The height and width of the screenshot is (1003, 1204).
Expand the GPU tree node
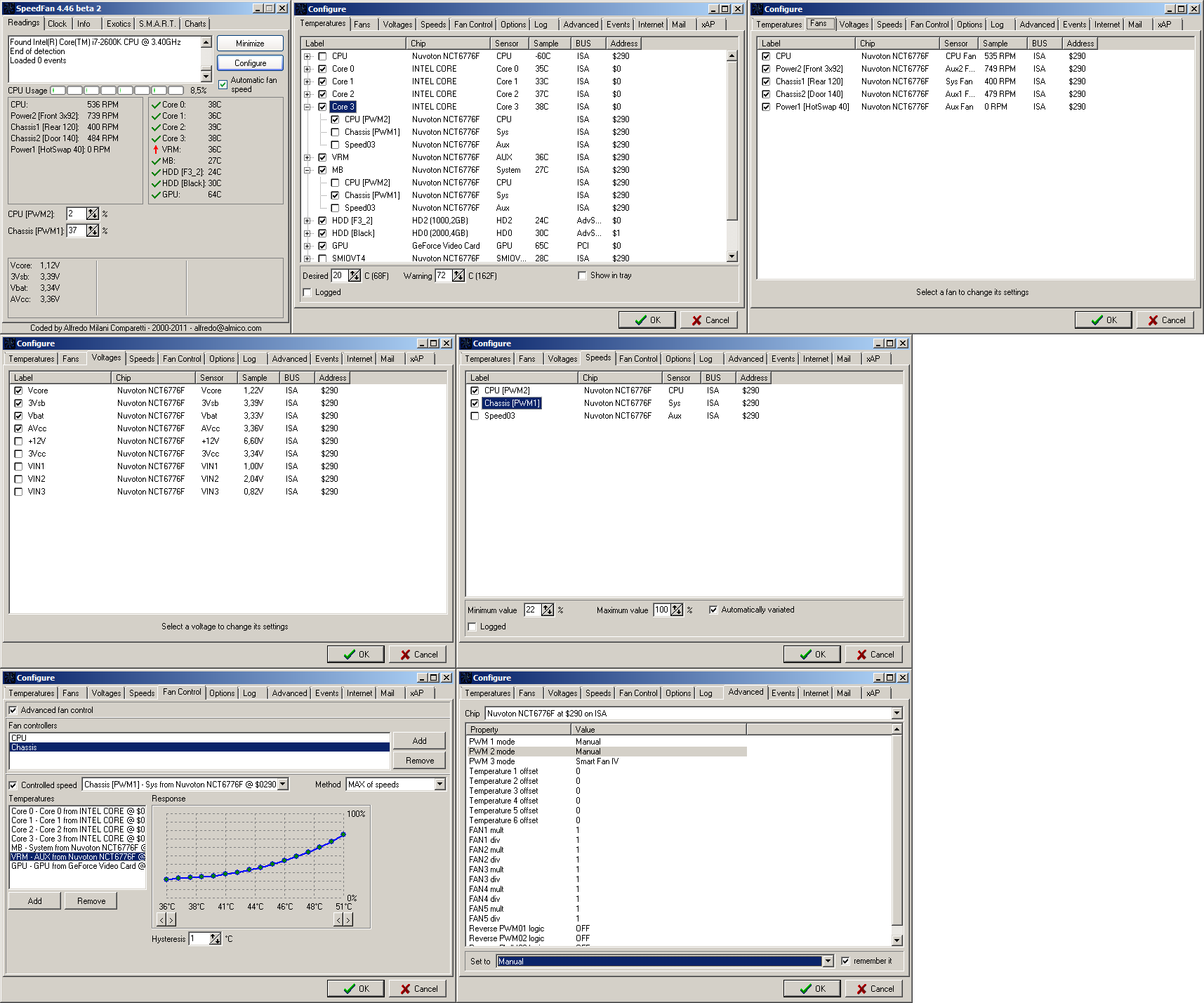coord(307,246)
